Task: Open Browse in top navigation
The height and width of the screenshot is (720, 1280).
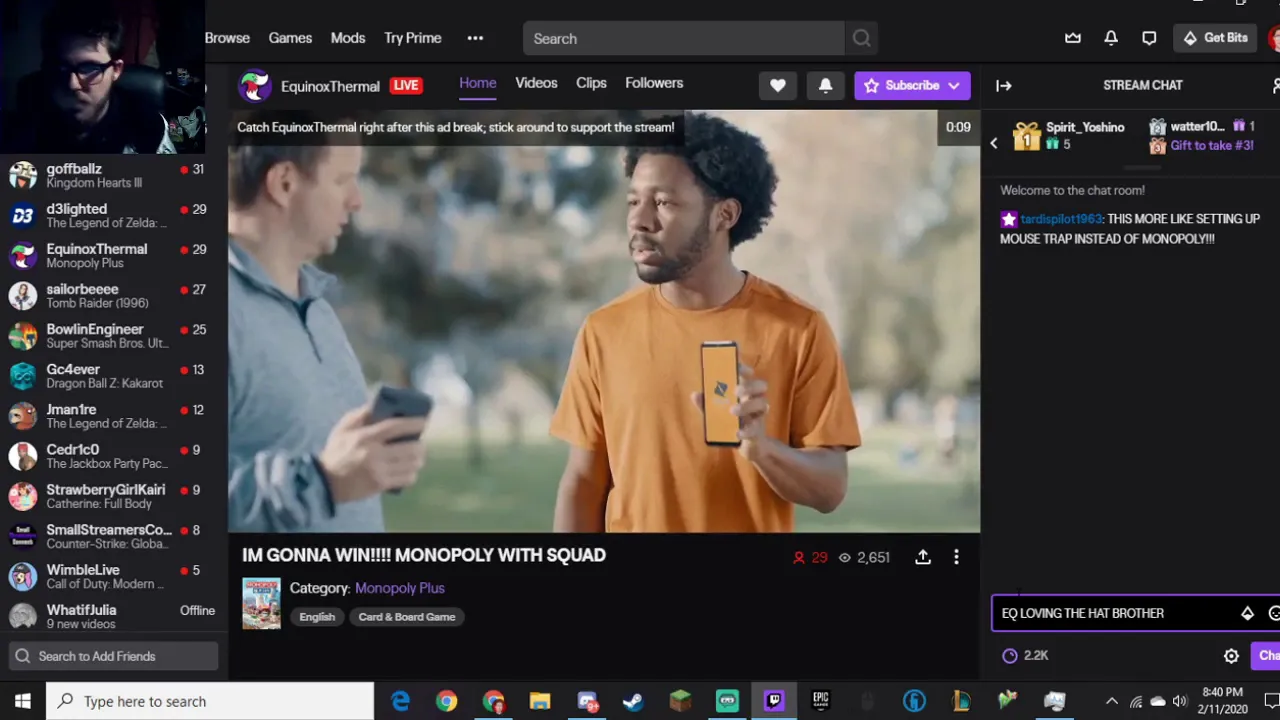Action: click(227, 38)
